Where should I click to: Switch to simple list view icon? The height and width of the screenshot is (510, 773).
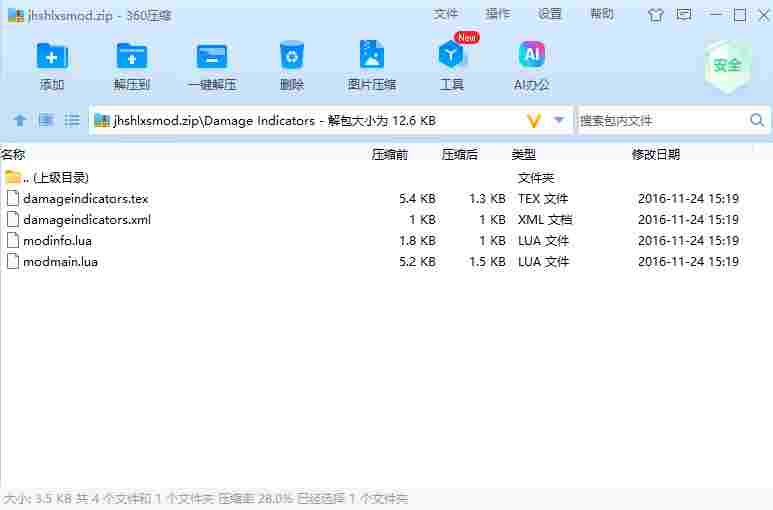pyautogui.click(x=72, y=120)
